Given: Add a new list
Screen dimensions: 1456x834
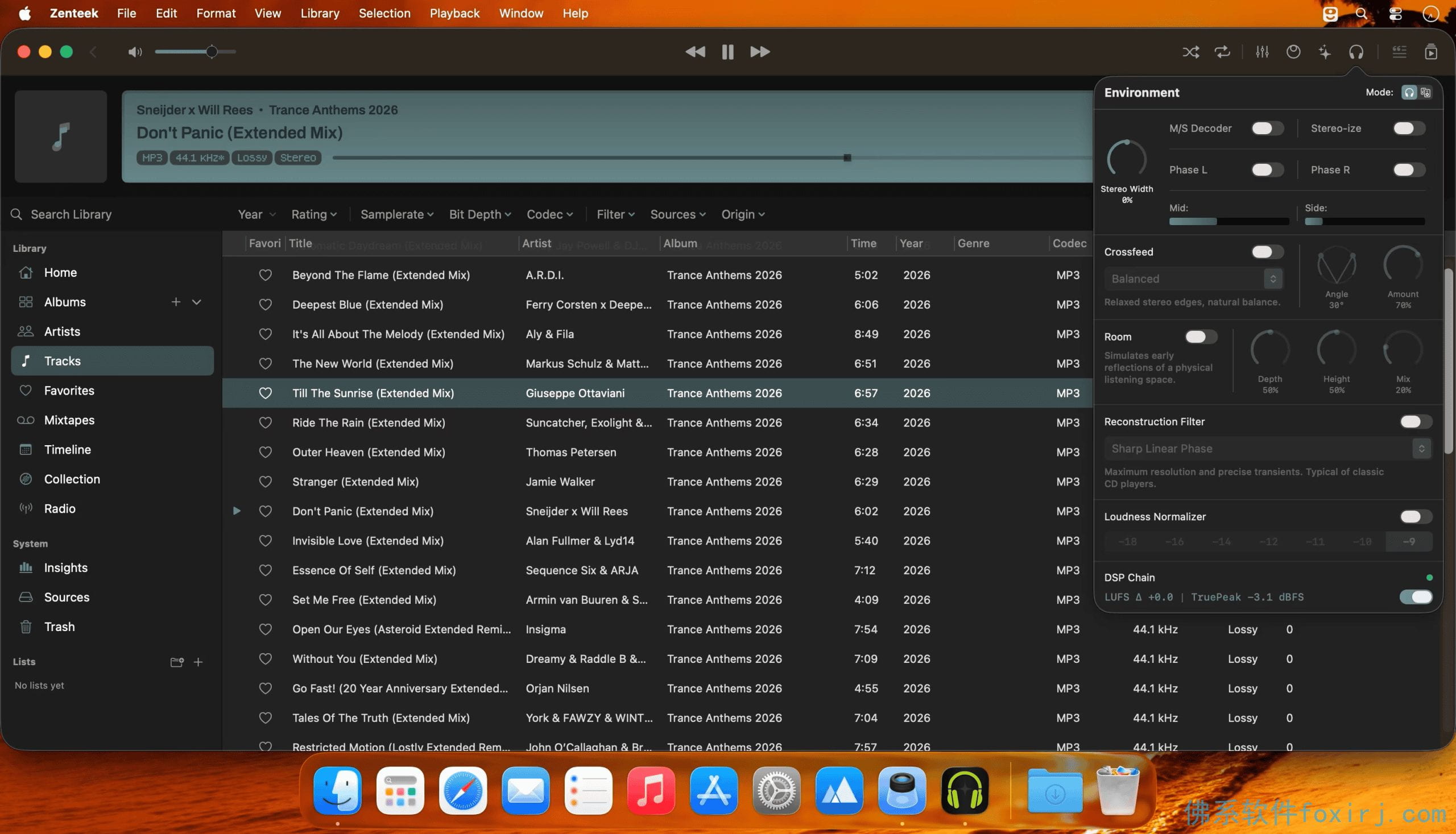Looking at the screenshot, I should [198, 662].
